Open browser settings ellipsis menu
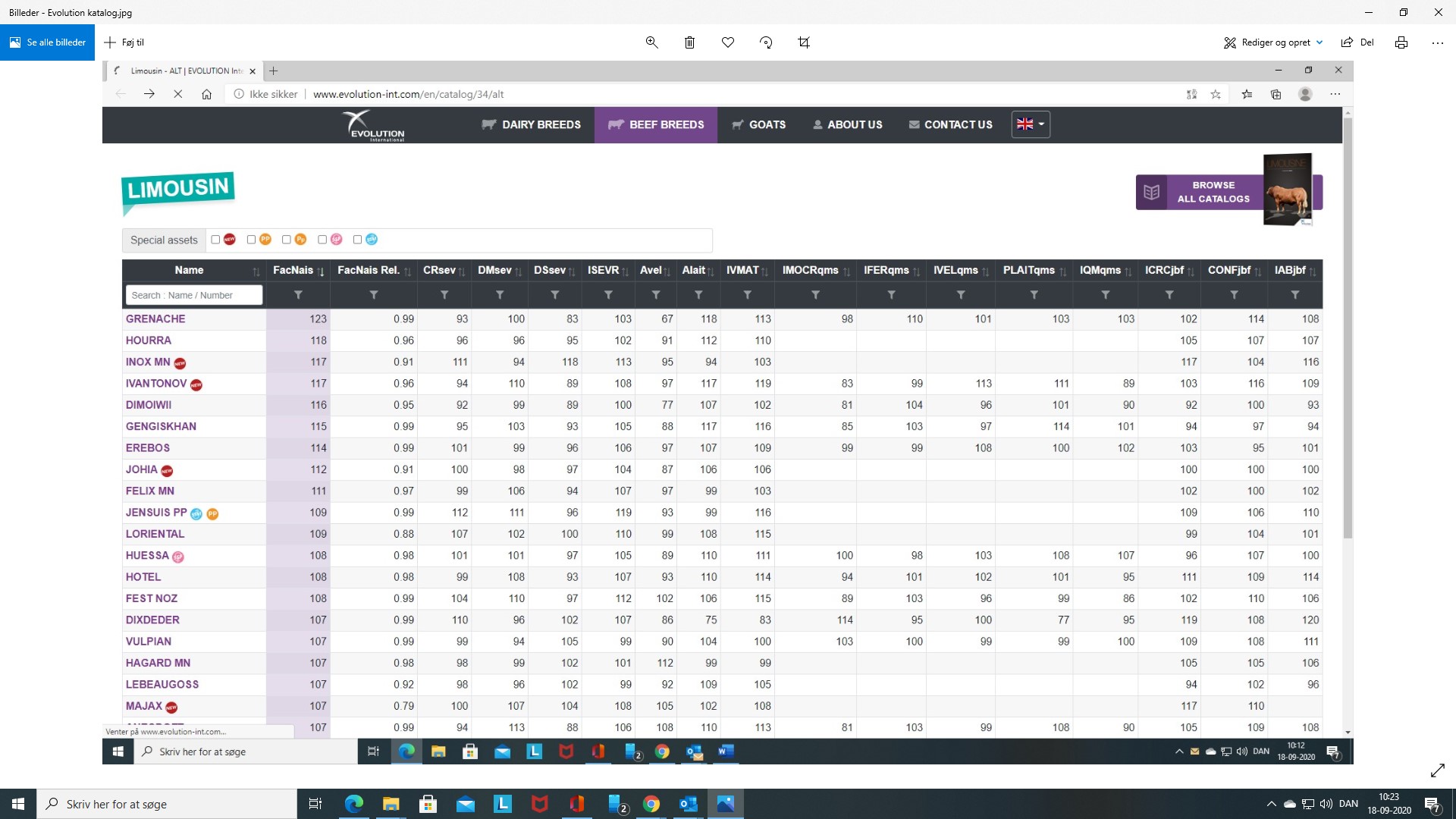 pos(1335,94)
